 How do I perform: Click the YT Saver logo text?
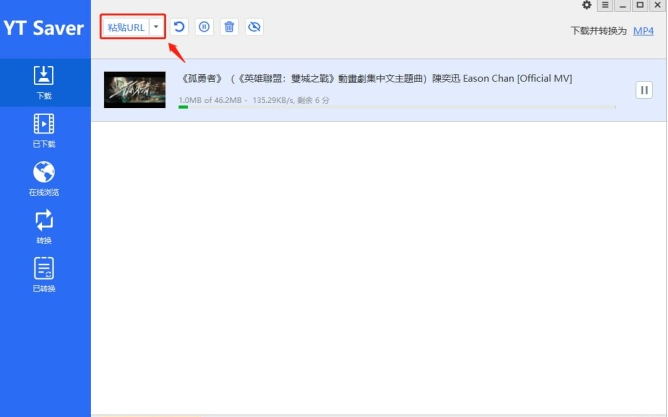click(x=44, y=27)
